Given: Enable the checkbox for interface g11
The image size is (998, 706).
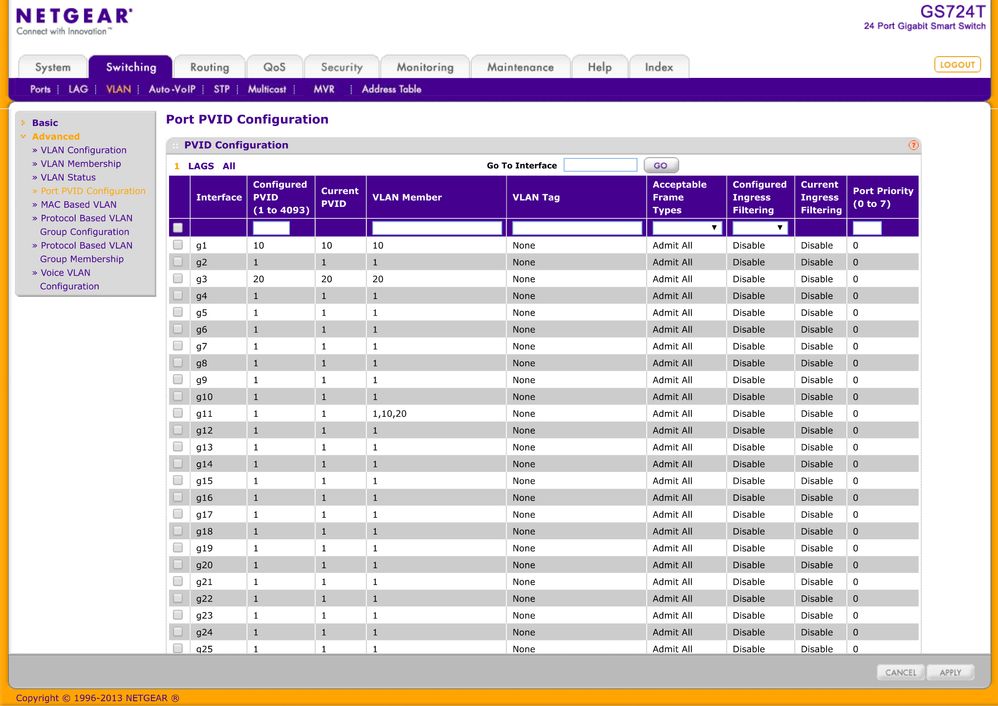Looking at the screenshot, I should click(x=178, y=413).
